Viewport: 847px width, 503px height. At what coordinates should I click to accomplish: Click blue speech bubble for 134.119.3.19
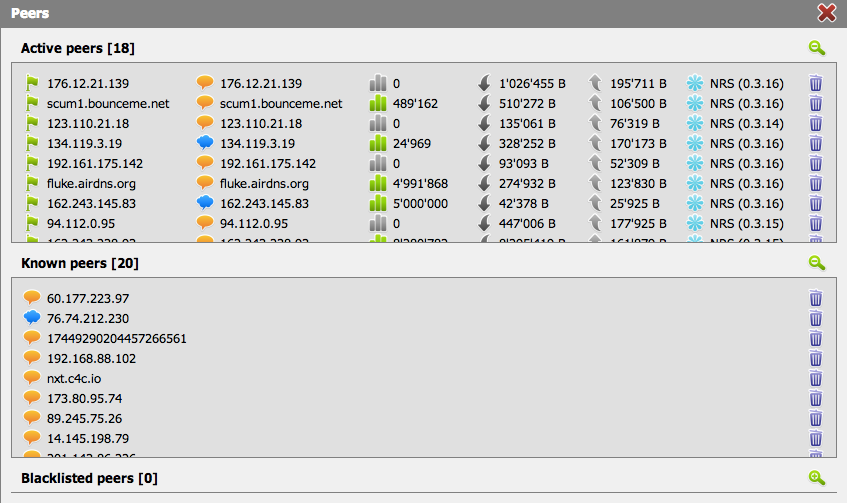point(205,143)
